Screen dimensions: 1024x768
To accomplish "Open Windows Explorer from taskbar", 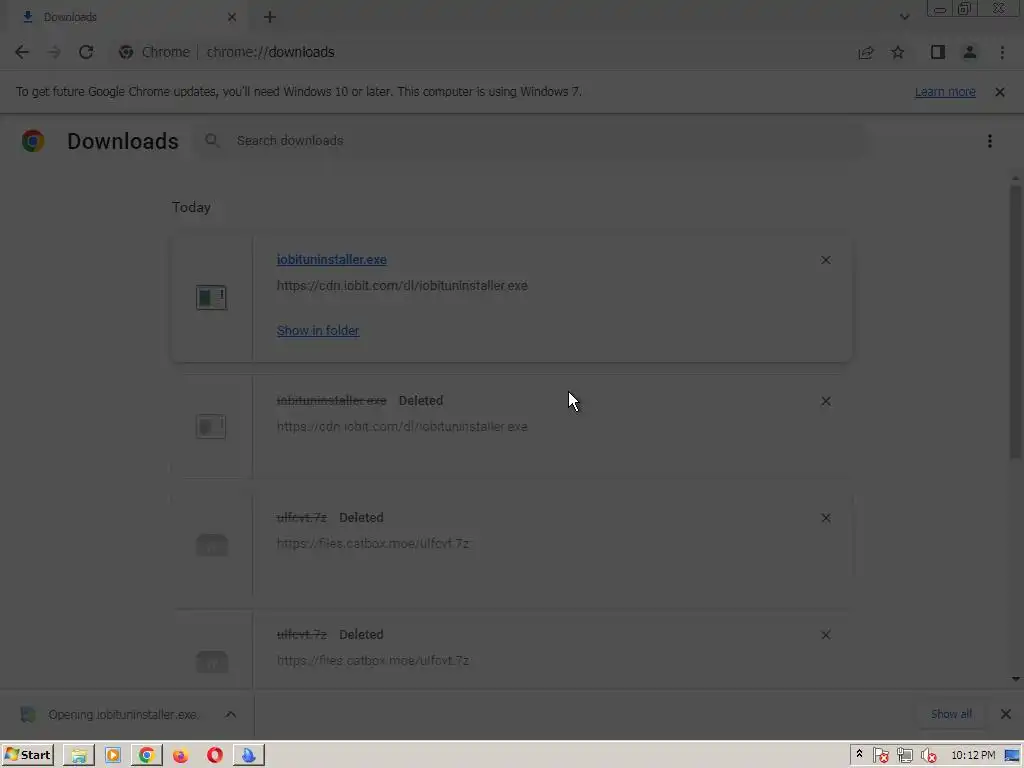I will click(79, 756).
